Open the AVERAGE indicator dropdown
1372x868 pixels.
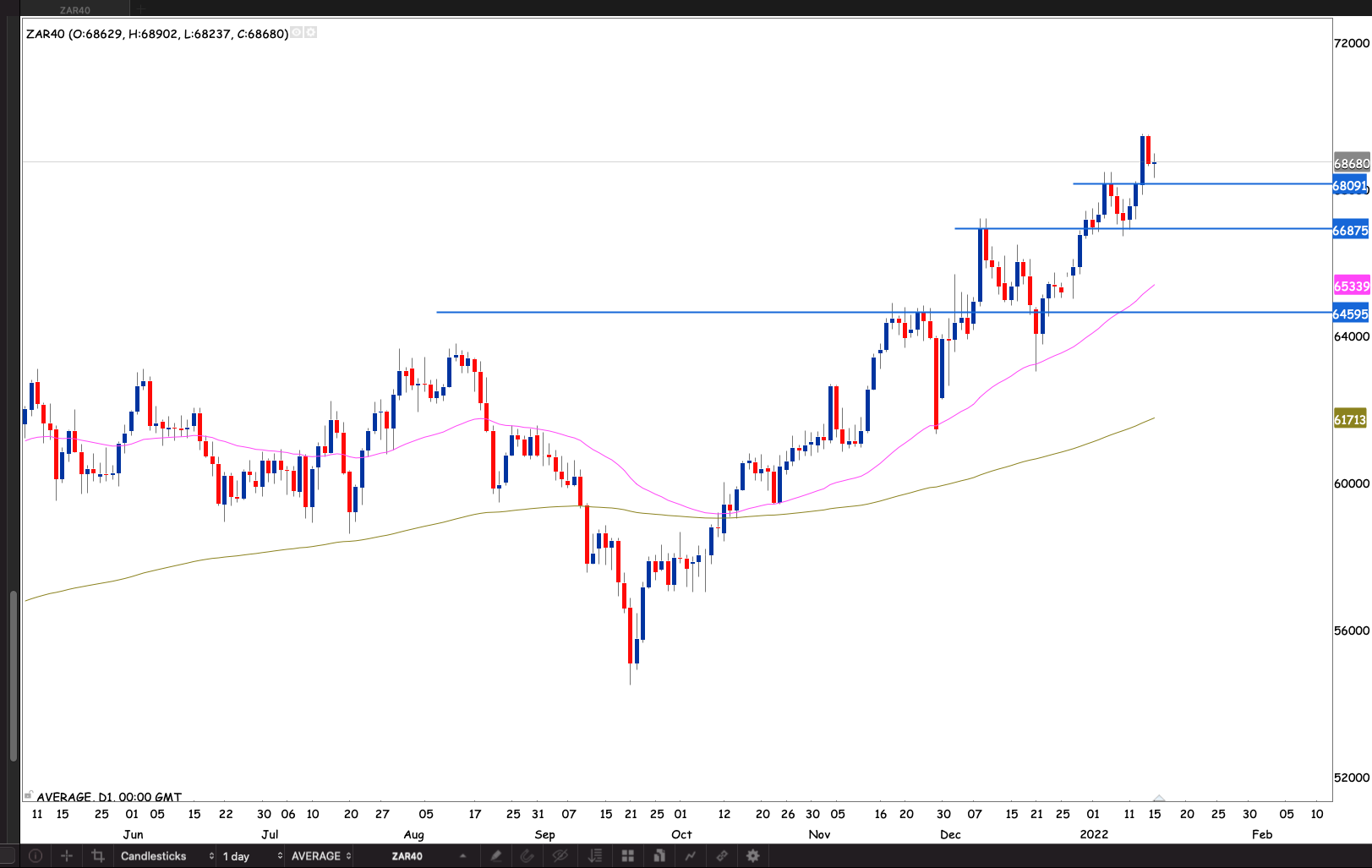pyautogui.click(x=320, y=855)
